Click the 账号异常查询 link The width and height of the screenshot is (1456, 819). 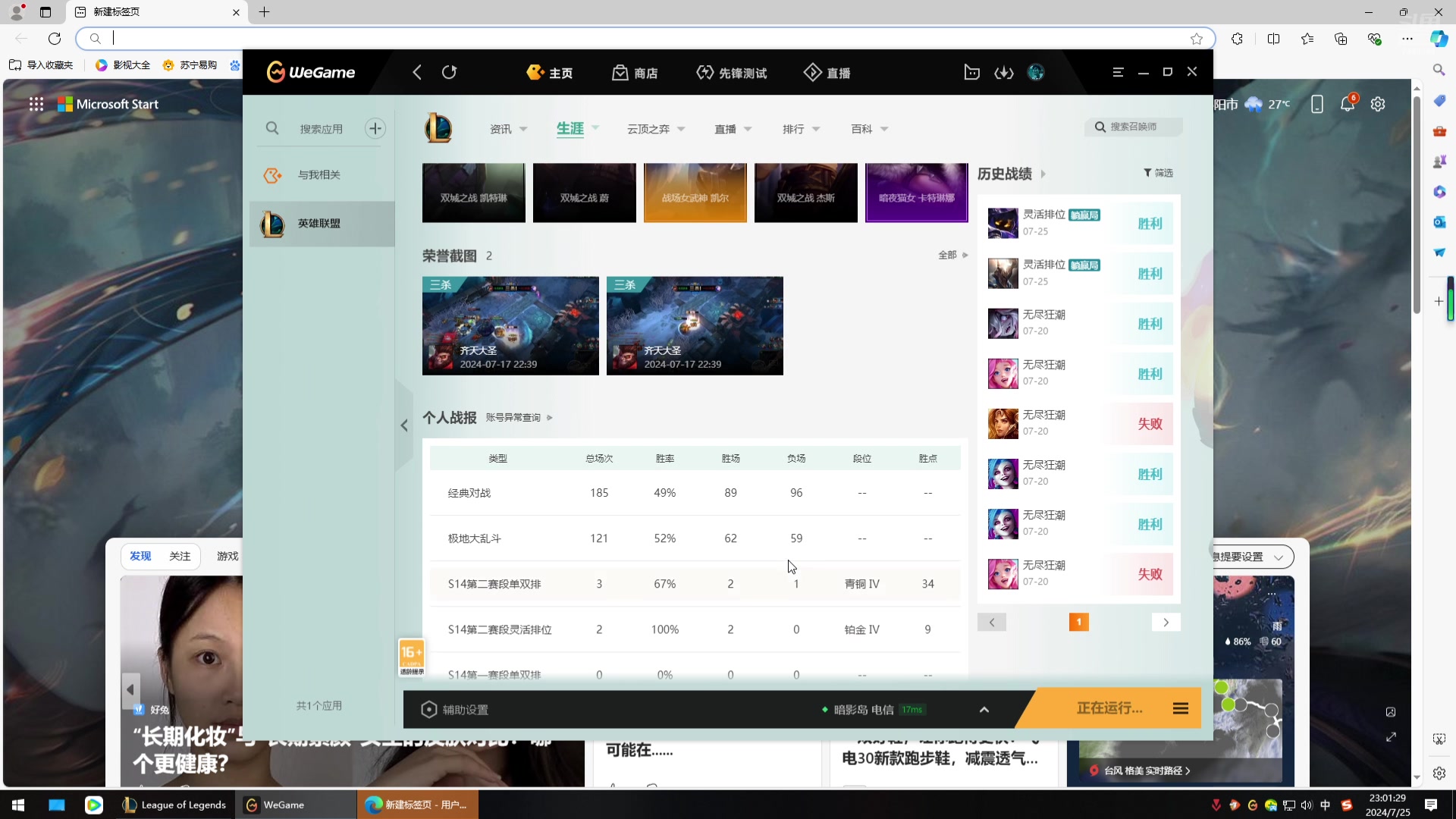tap(519, 417)
